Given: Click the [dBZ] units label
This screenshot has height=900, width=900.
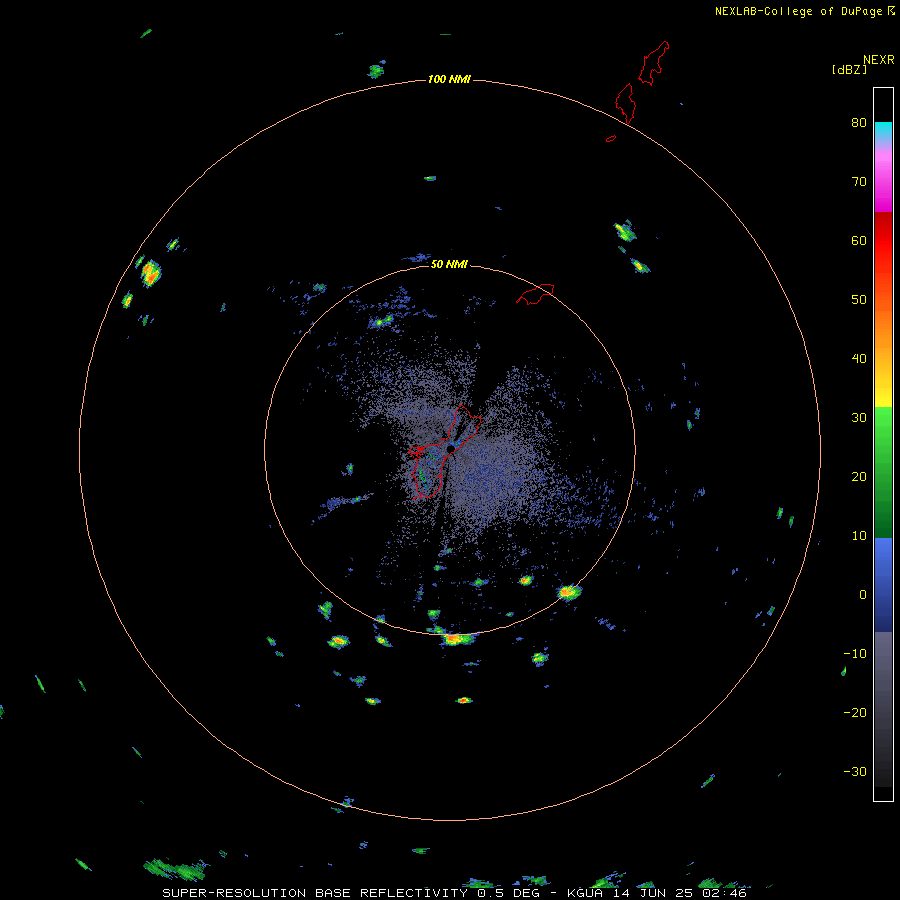Looking at the screenshot, I should (x=849, y=69).
